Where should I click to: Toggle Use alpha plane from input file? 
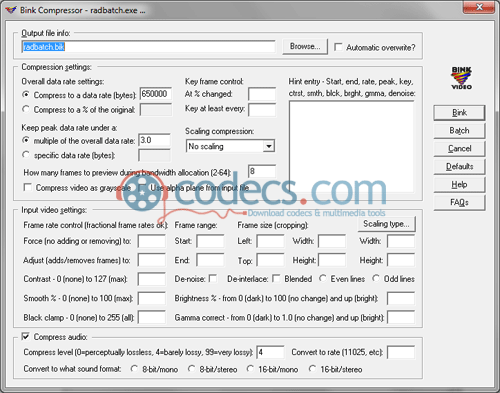coord(142,187)
